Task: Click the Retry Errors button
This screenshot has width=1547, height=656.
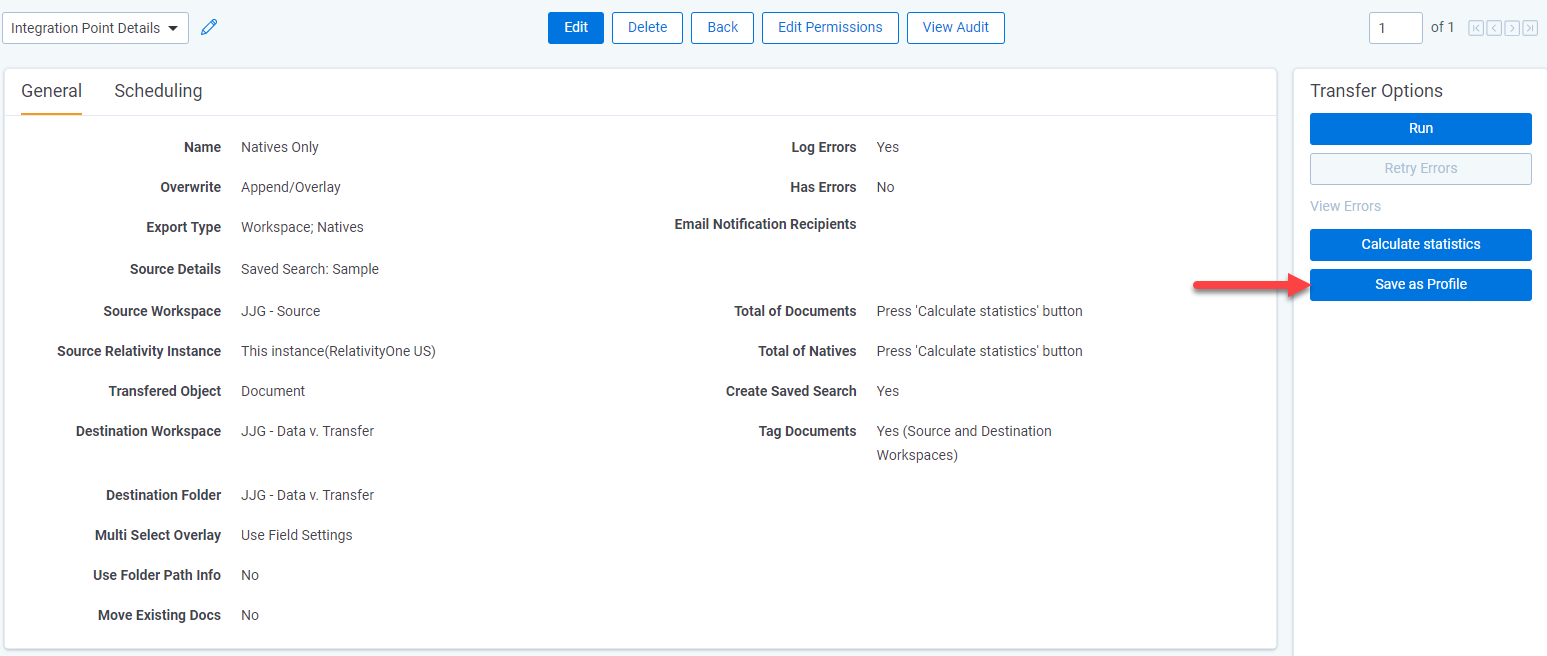Action: click(1421, 169)
